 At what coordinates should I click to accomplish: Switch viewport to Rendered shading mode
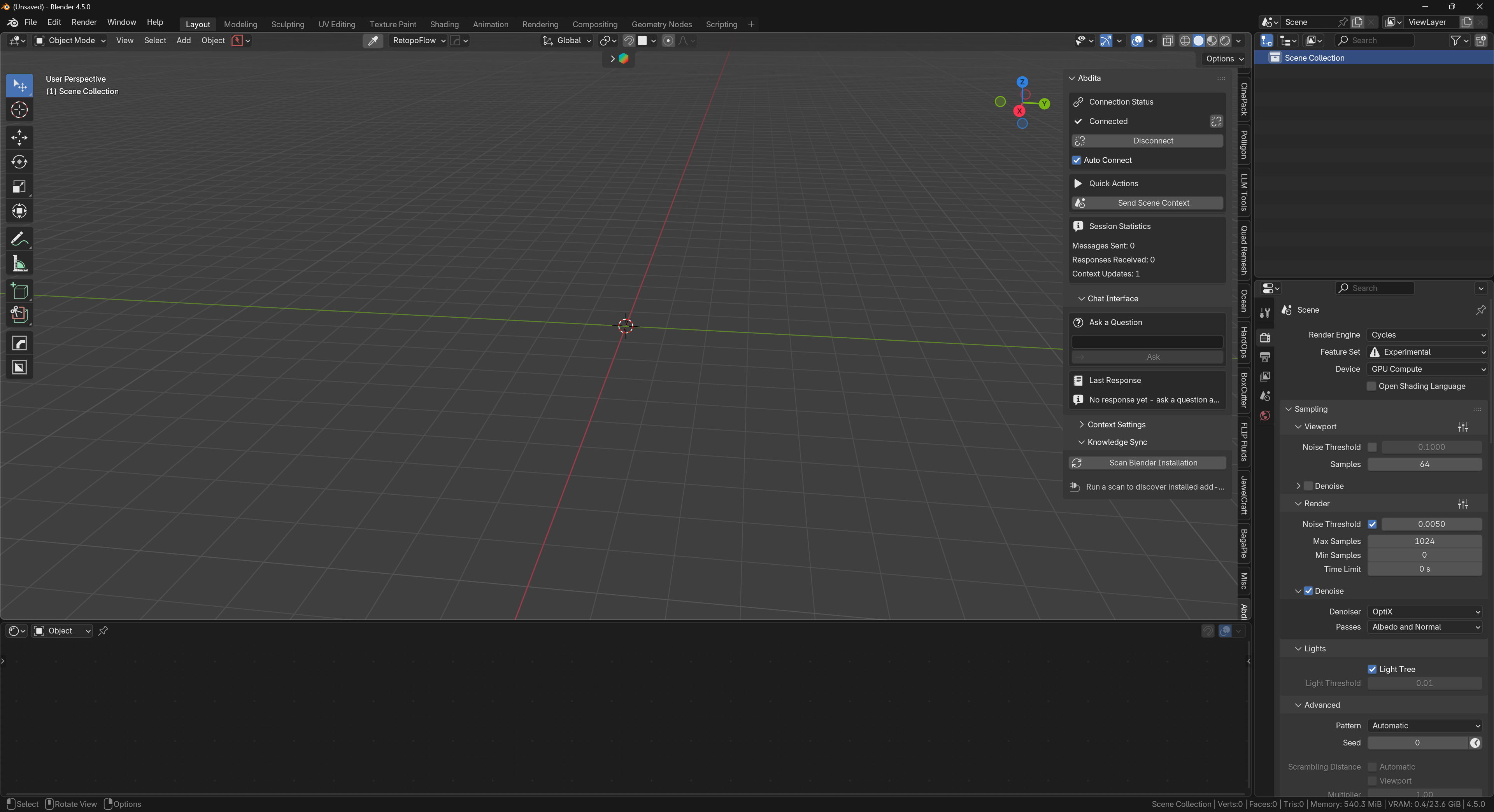1225,40
